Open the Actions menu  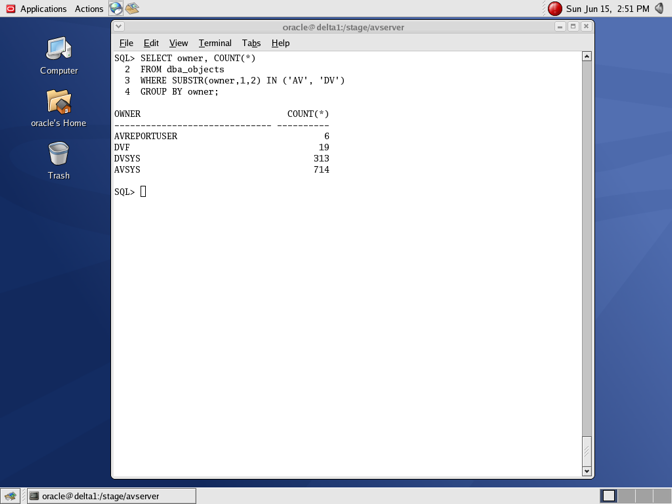tap(89, 9)
